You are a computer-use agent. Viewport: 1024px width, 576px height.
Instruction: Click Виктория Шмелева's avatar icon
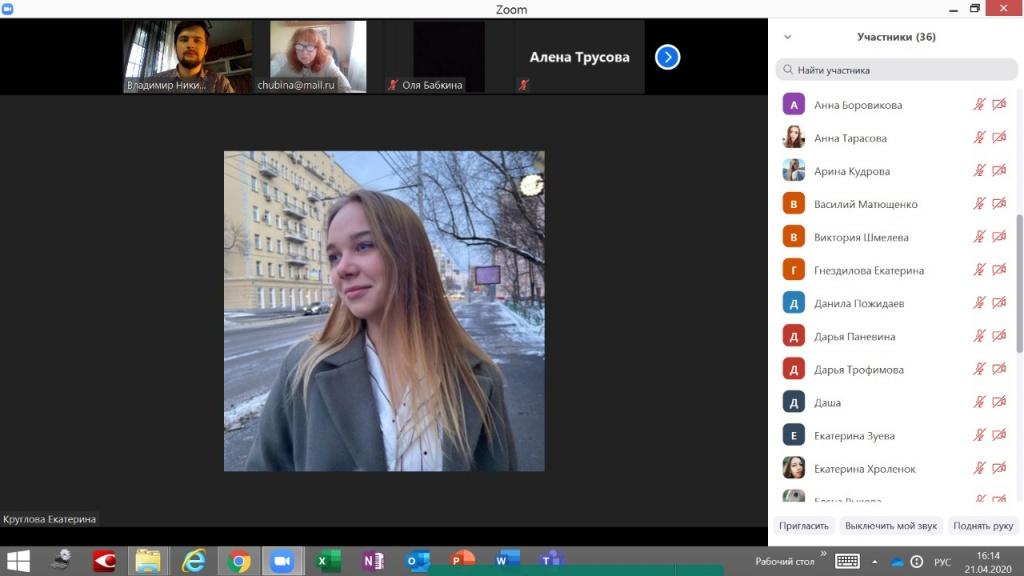point(793,237)
